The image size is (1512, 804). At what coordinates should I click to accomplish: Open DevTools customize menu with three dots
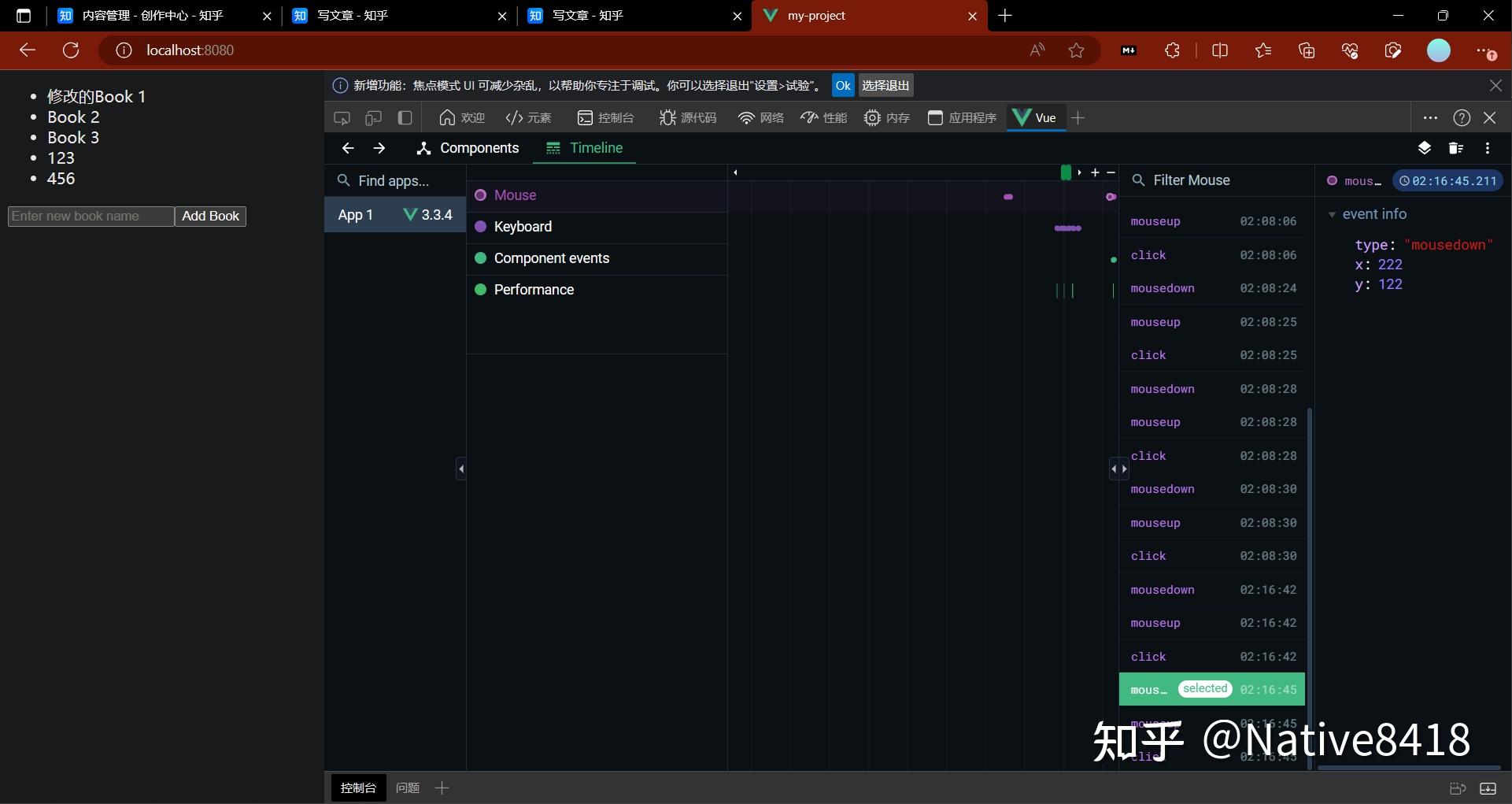point(1431,117)
